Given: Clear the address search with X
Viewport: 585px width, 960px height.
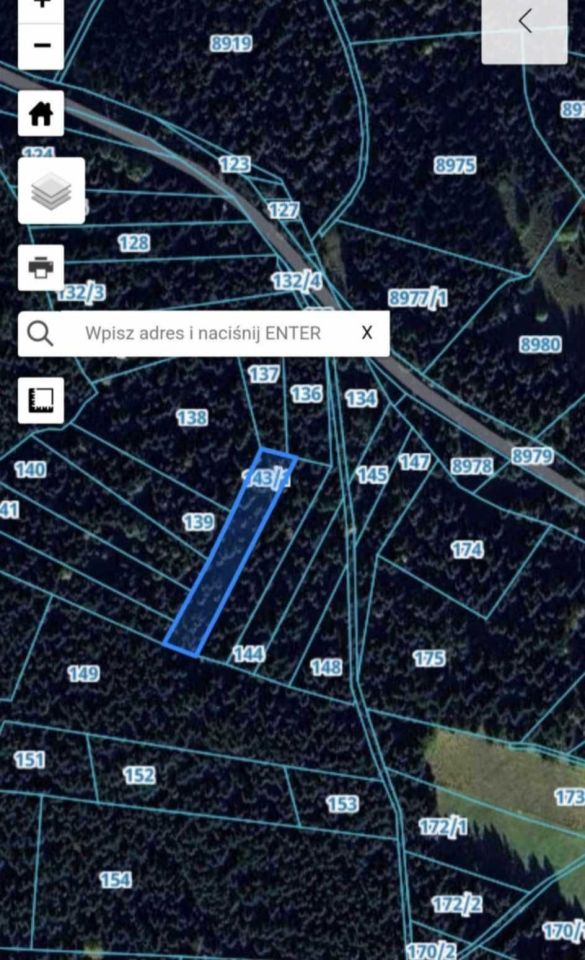Looking at the screenshot, I should (367, 332).
